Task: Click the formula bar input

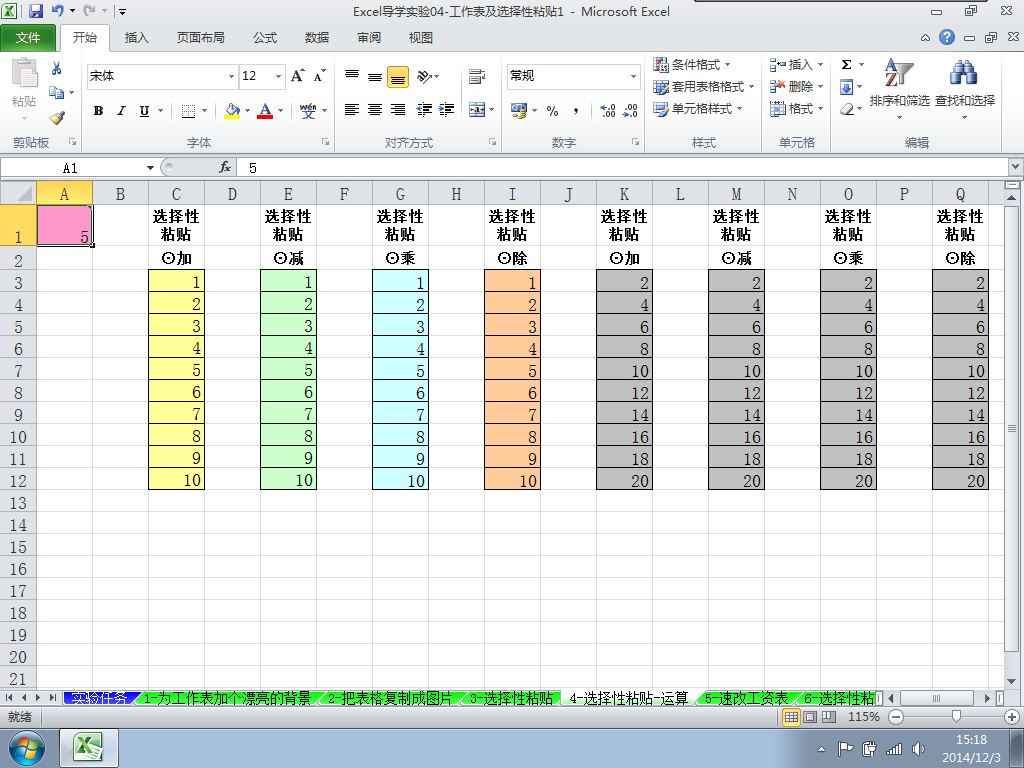Action: (624, 168)
